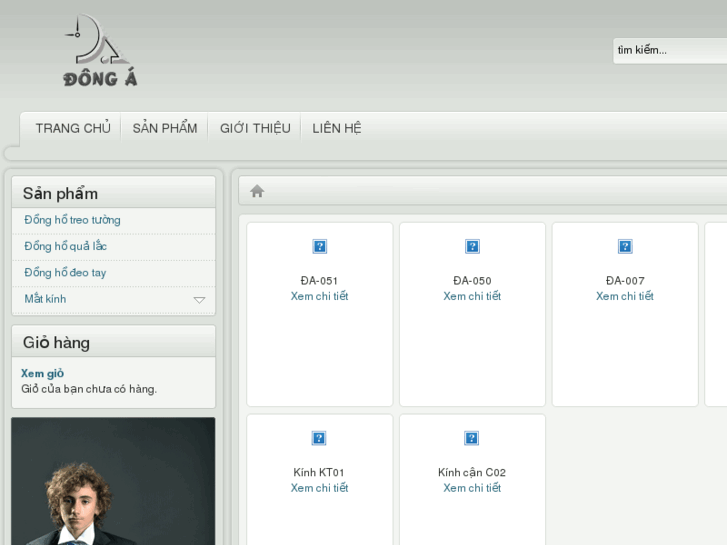This screenshot has width=727, height=545.
Task: Open the ĐA-007 product image placeholder
Action: 625,246
